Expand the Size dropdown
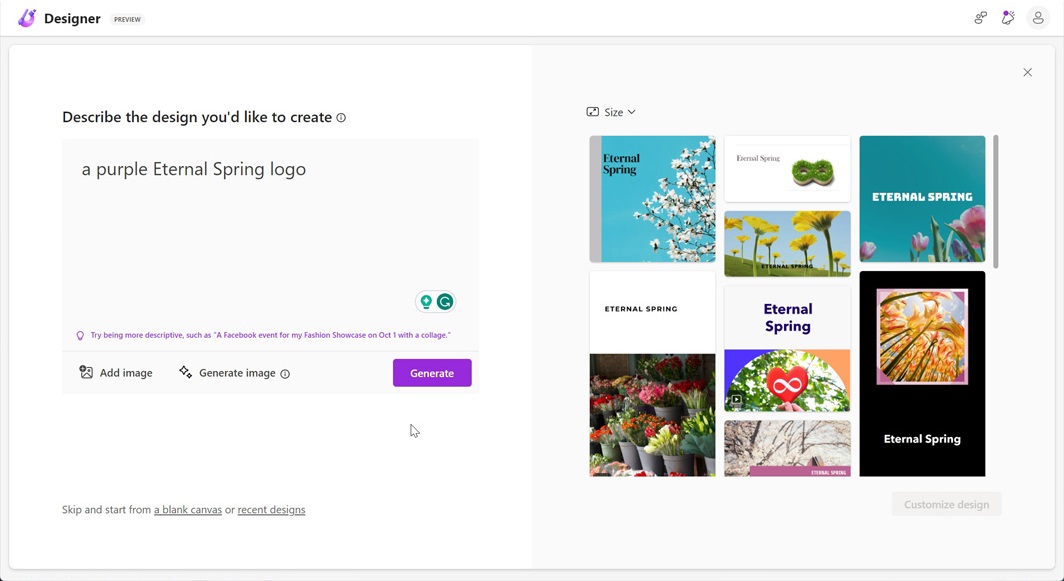 611,112
